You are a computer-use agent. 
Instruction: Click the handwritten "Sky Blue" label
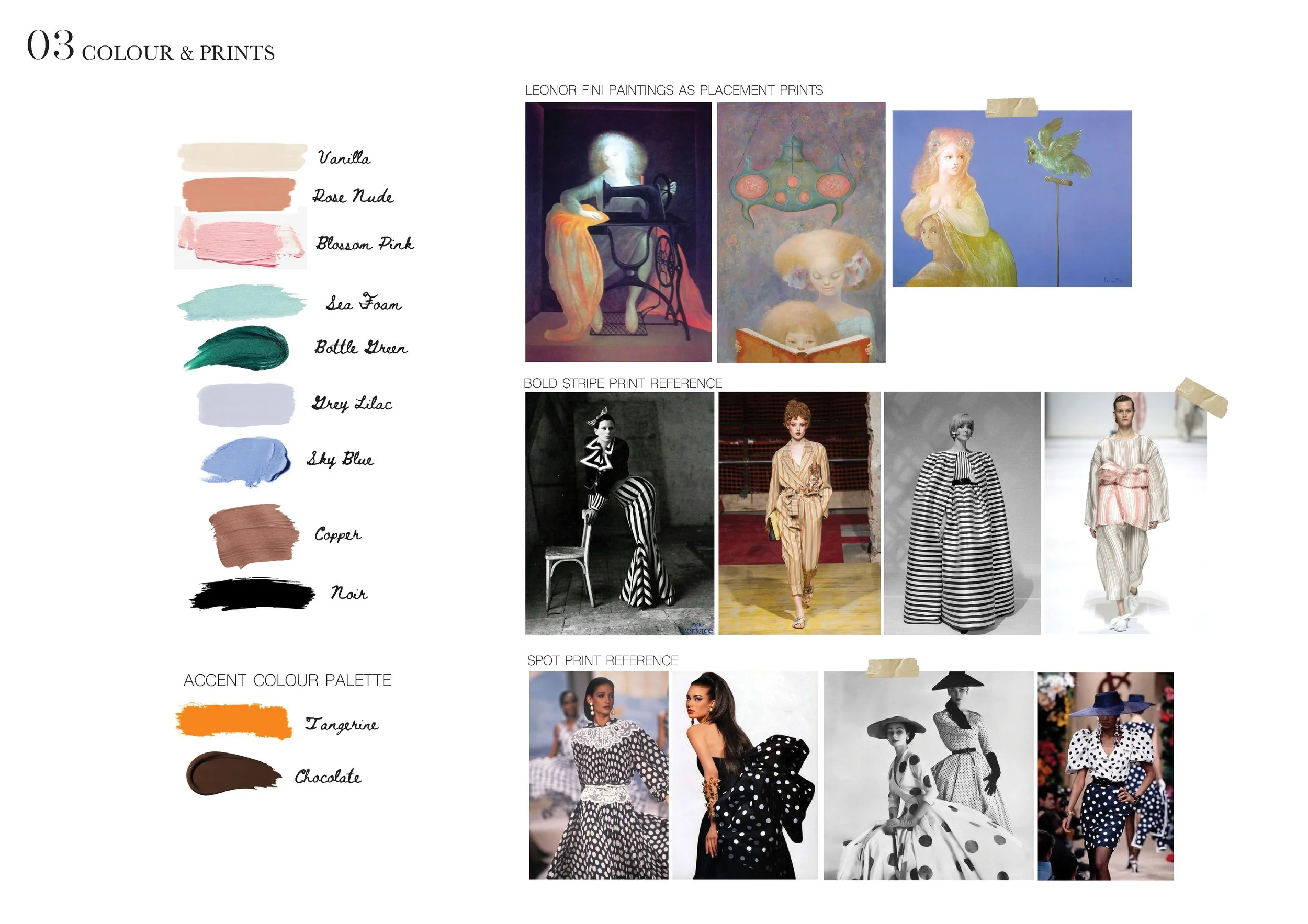point(340,459)
